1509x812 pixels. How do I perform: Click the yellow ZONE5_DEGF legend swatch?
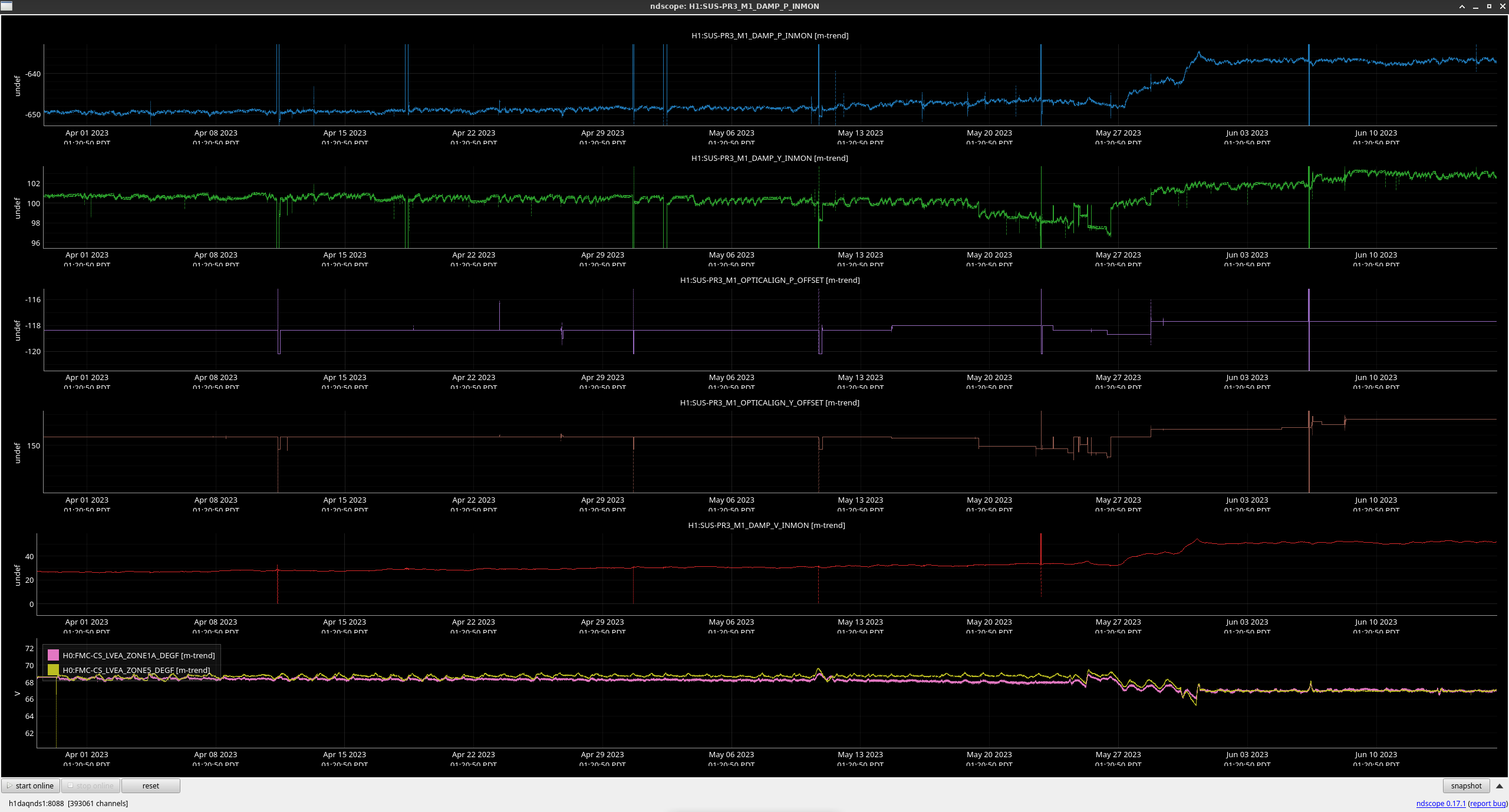click(53, 670)
